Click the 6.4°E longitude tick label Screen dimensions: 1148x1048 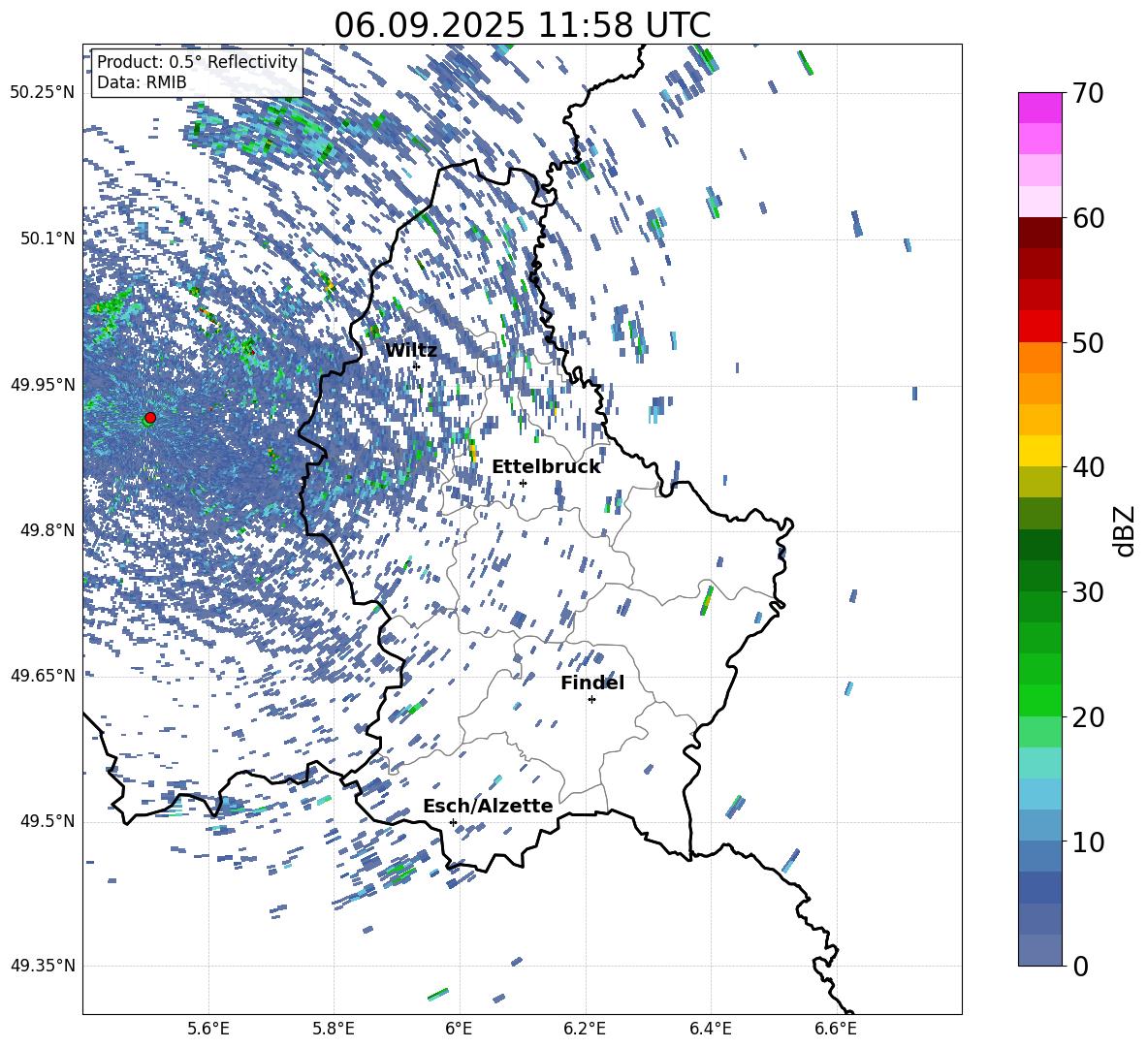pos(710,1029)
